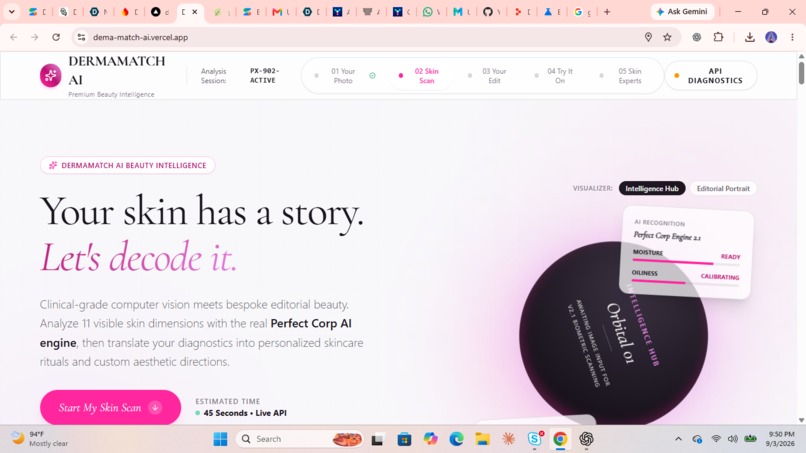The height and width of the screenshot is (453, 806).
Task: Open the weather widget showing 94°F
Action: click(x=40, y=439)
